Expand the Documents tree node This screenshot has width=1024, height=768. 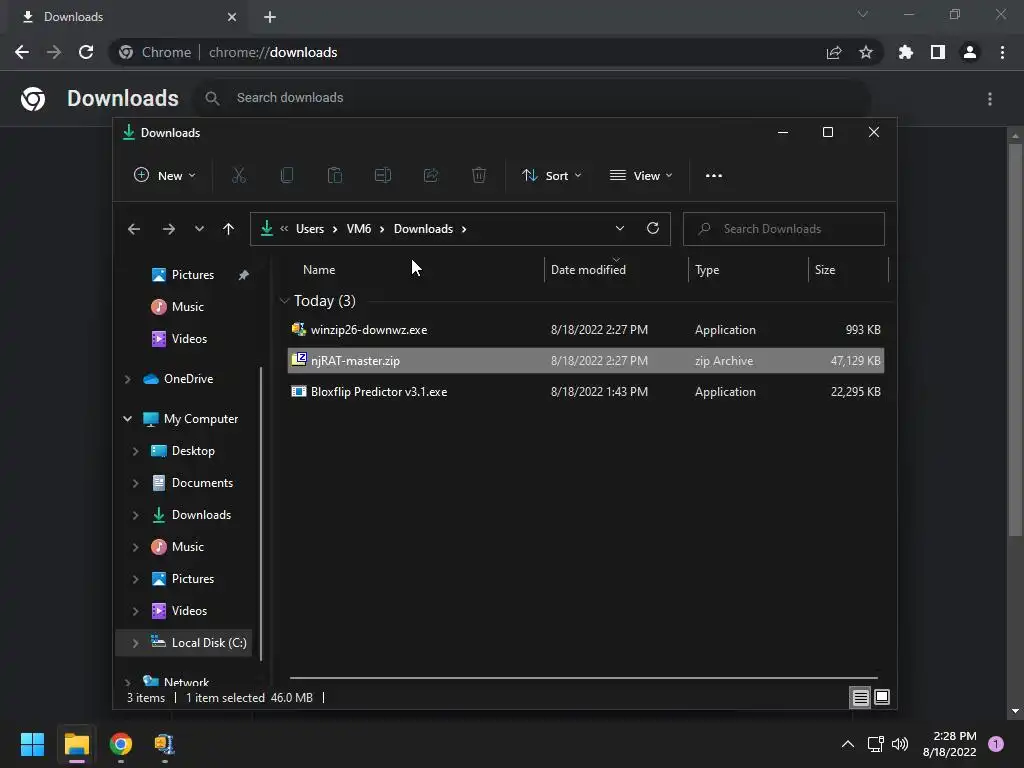tap(135, 483)
